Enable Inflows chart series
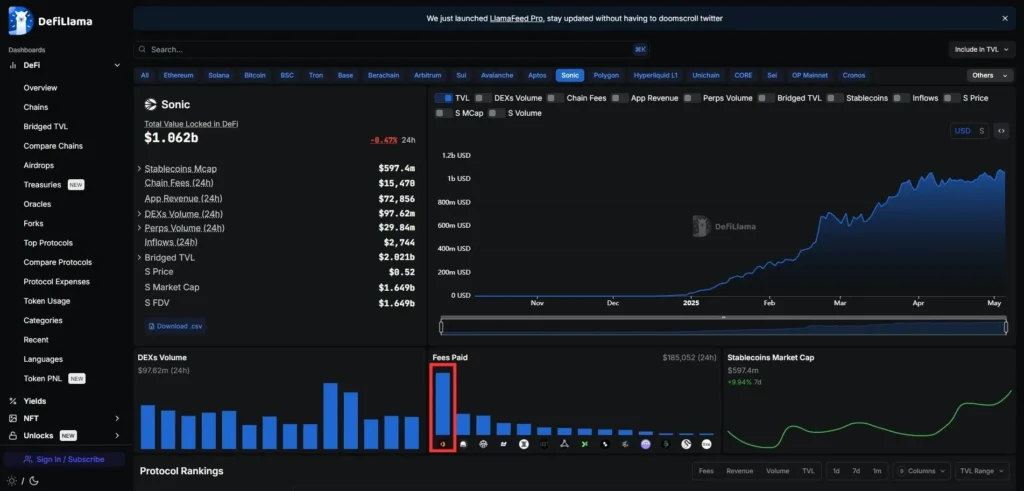1024x491 pixels. 902,98
